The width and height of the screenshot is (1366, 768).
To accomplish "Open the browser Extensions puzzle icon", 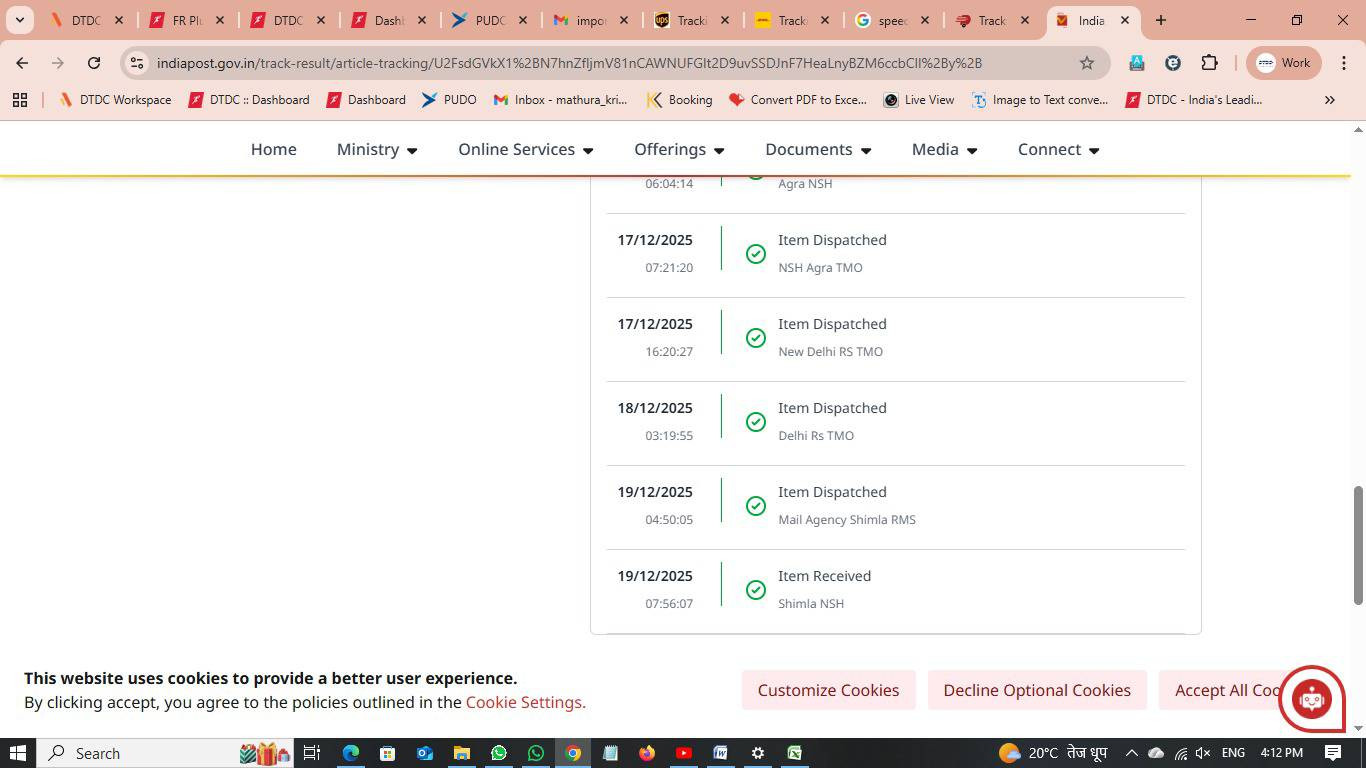I will (1209, 63).
